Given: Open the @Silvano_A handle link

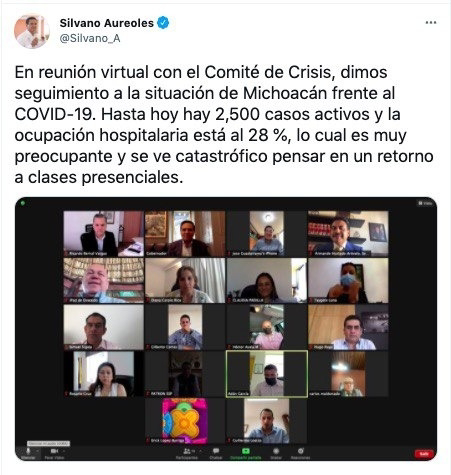Looking at the screenshot, I should point(90,38).
